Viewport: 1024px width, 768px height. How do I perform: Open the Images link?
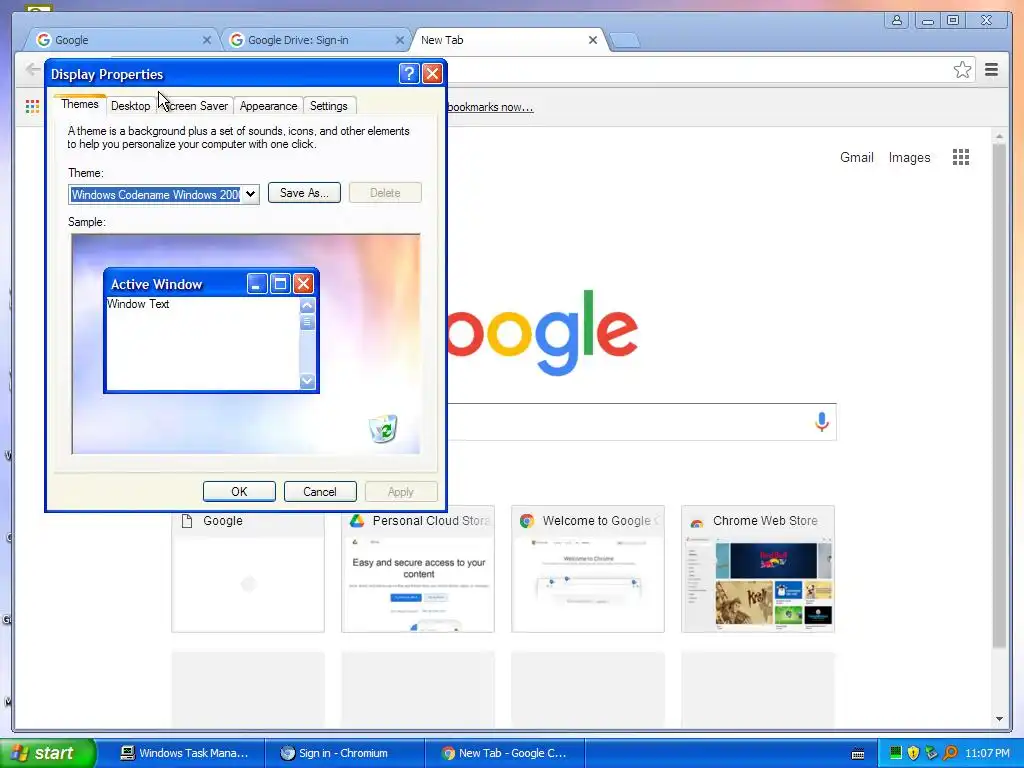(909, 157)
